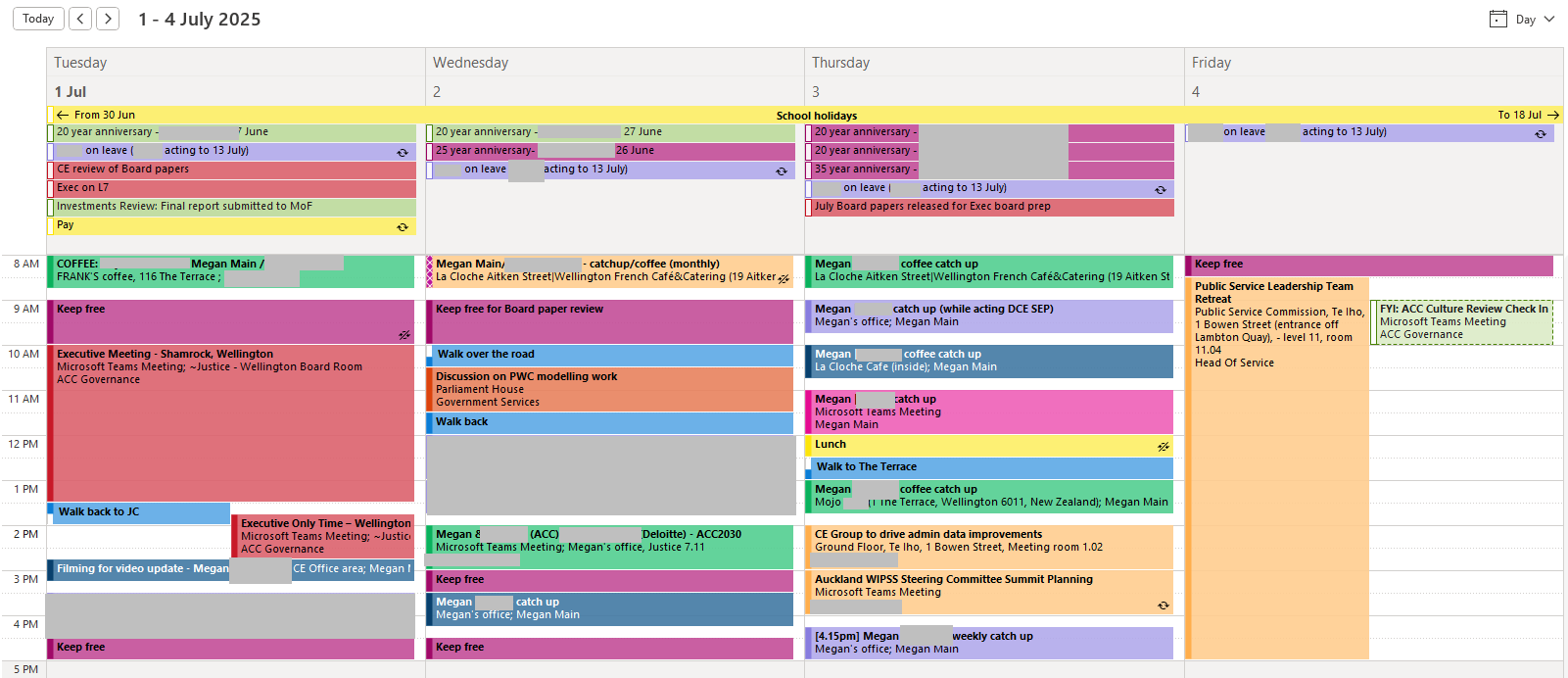The image size is (1568, 678).
Task: Click marker on July Board papers released event
Action: point(809,207)
